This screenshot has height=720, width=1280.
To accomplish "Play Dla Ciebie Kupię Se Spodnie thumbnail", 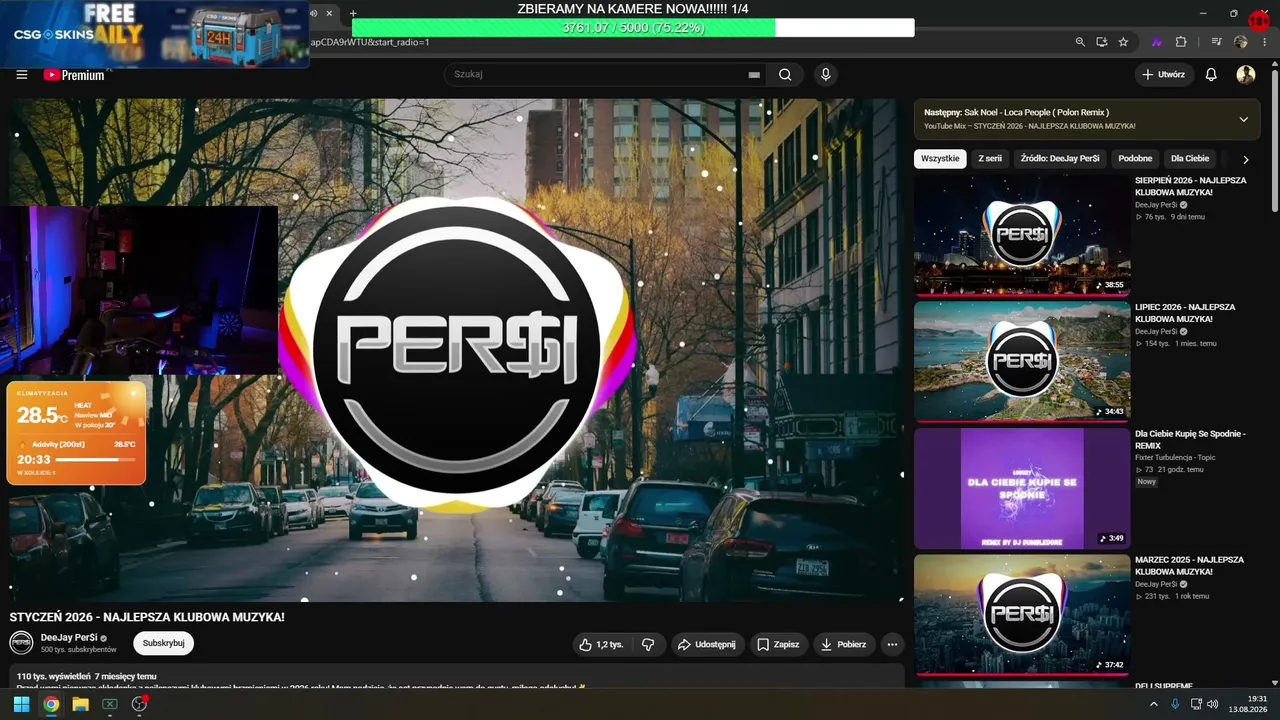I will point(1022,489).
